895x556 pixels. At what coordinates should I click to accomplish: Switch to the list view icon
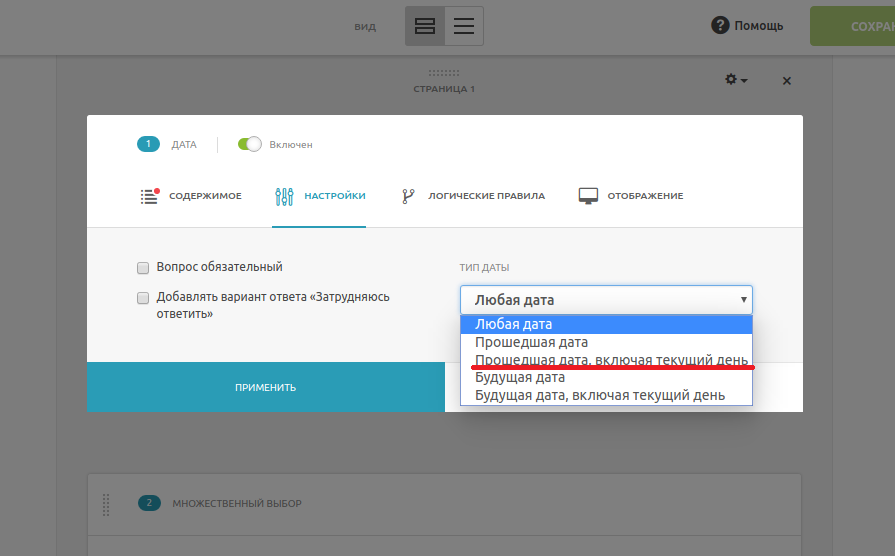pos(463,26)
